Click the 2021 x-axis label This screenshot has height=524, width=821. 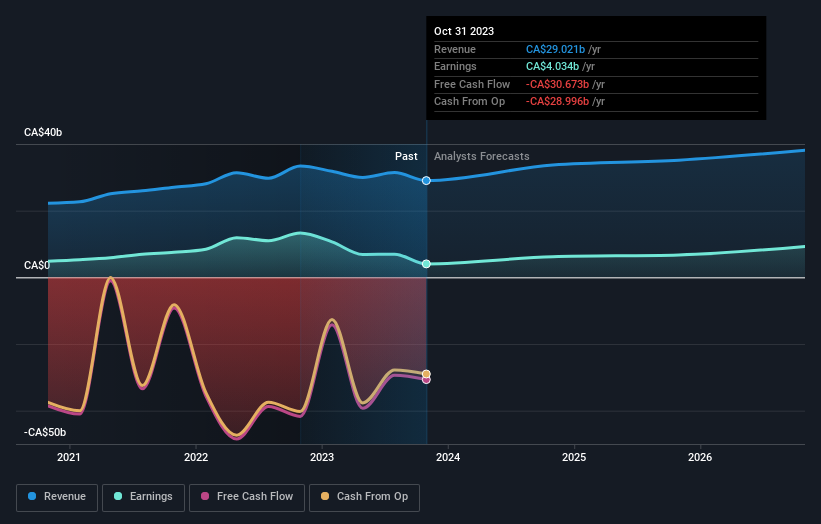[69, 458]
